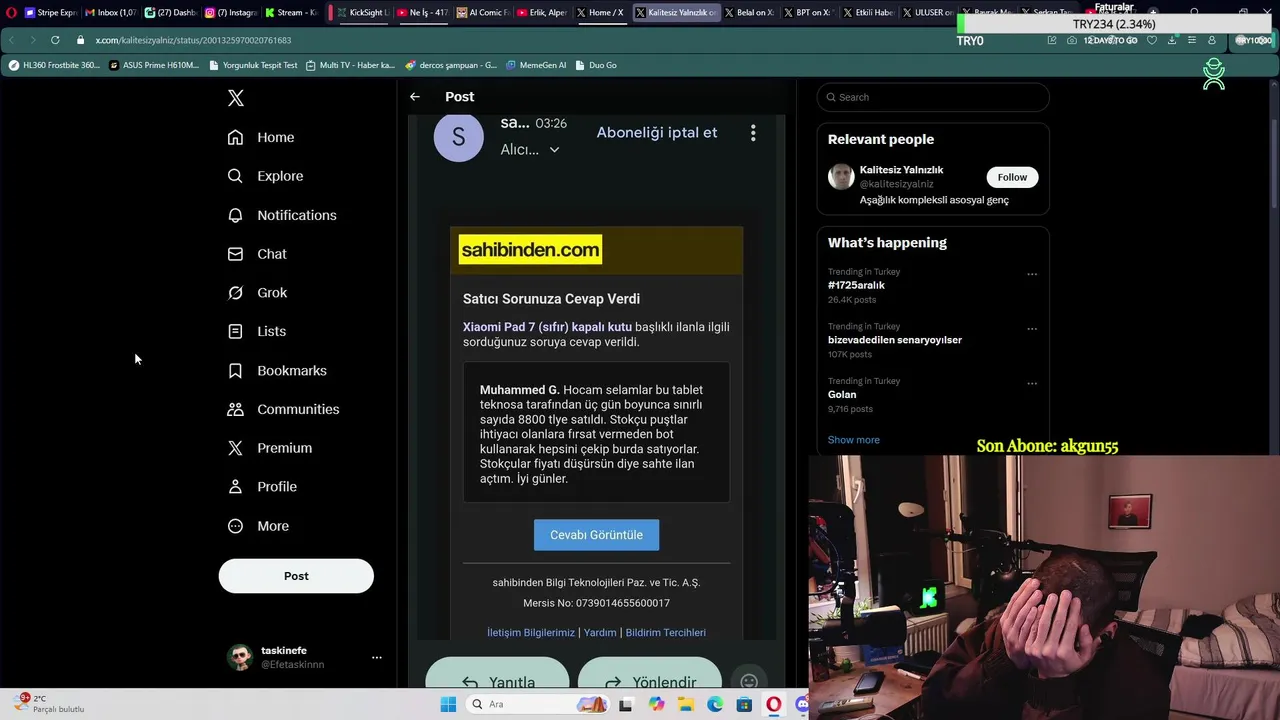Open Premium in the sidebar

[x=270, y=448]
